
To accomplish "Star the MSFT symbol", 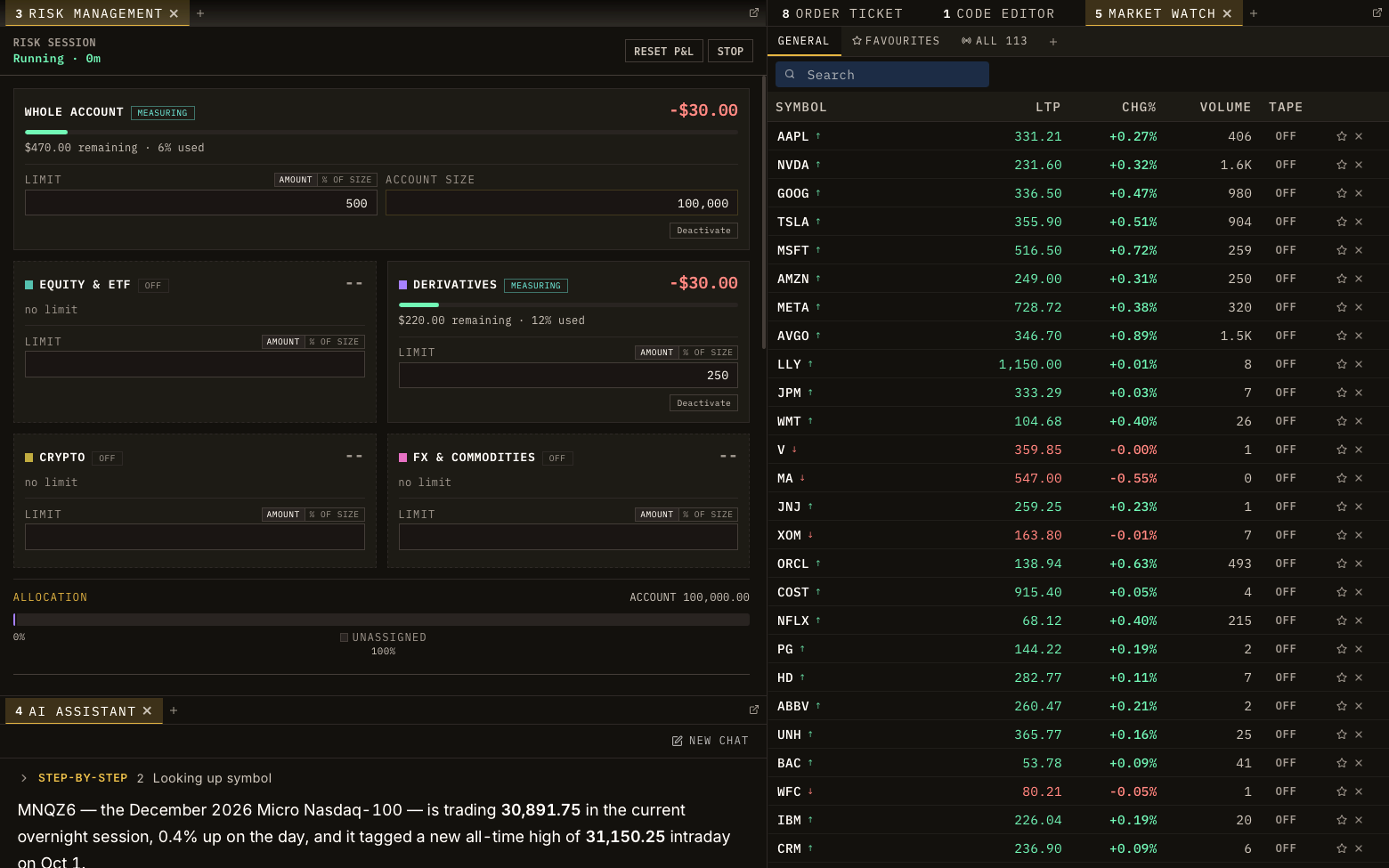I will pos(1342,250).
